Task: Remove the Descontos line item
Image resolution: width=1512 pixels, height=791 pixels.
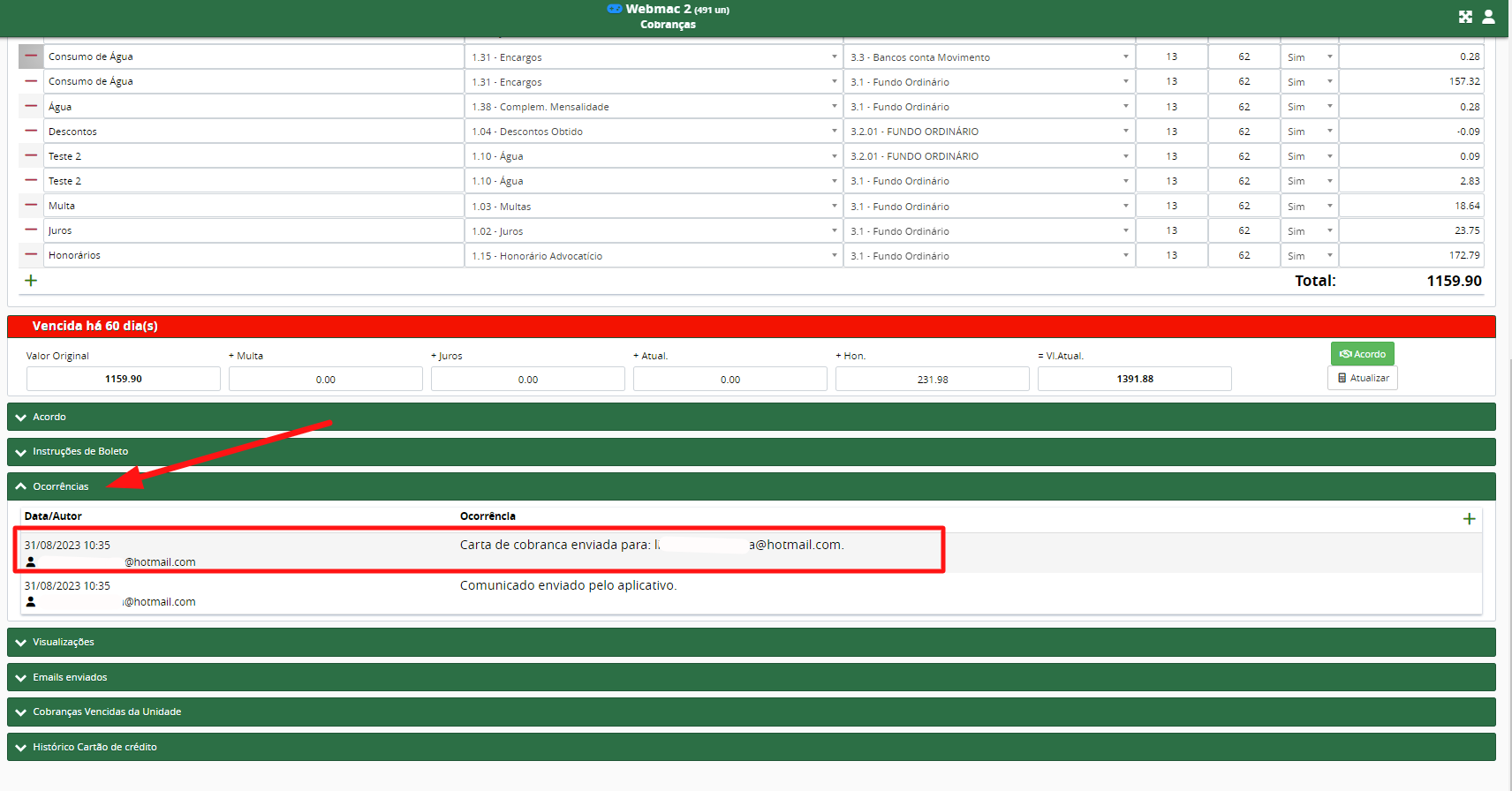Action: click(31, 131)
